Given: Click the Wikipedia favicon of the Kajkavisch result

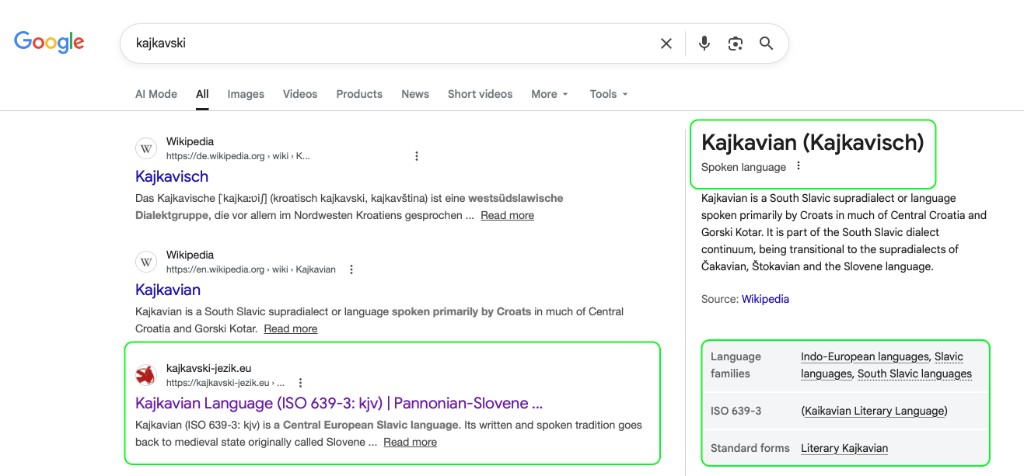Looking at the screenshot, I should 146,148.
